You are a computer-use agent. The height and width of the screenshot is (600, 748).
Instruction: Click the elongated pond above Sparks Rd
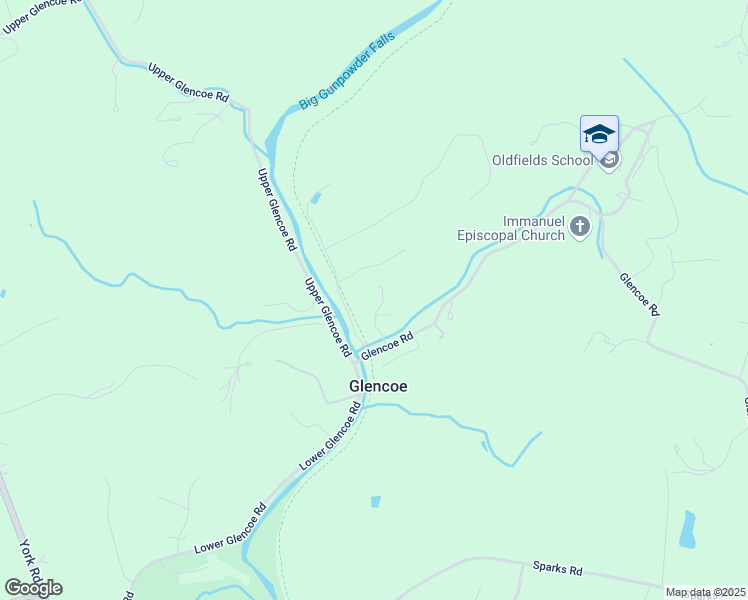coord(688,529)
